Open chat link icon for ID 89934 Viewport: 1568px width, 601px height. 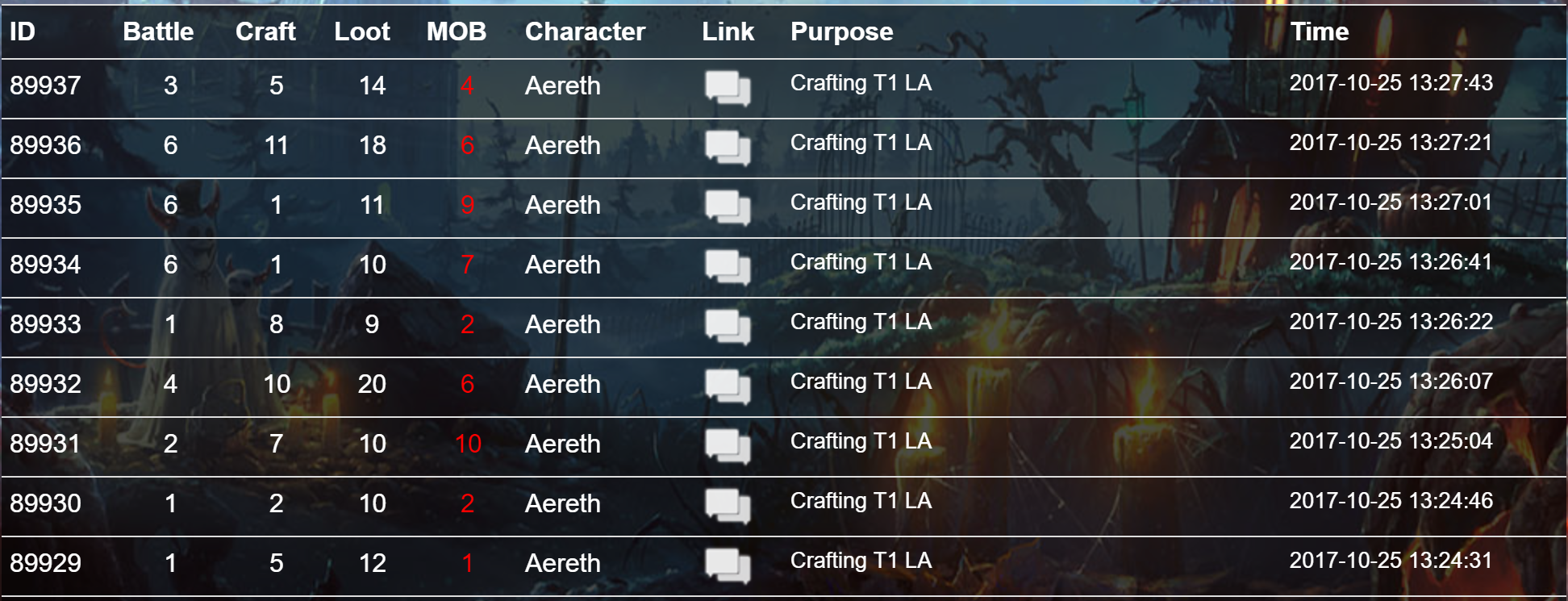point(728,267)
